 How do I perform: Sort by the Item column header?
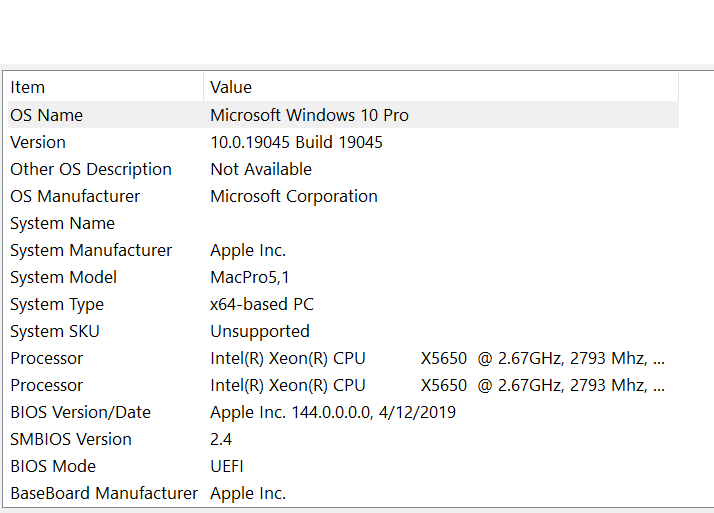point(106,87)
